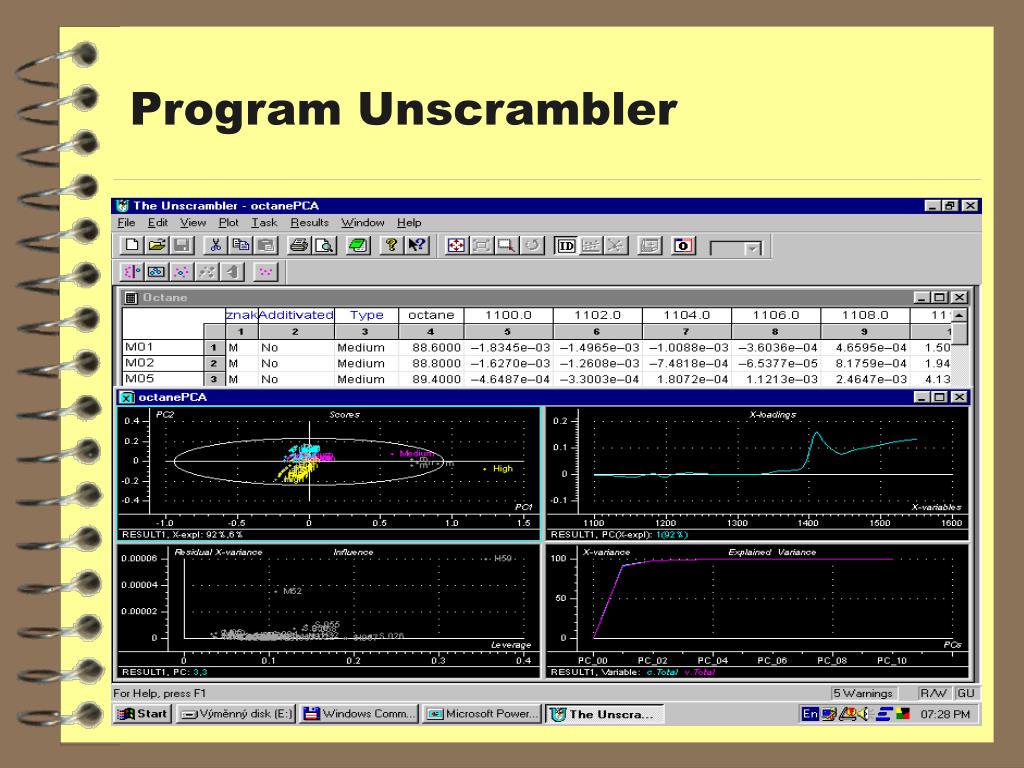Screen dimensions: 1024x768
Task: Click the magenta dots with vertical line icon
Action: pos(132,271)
